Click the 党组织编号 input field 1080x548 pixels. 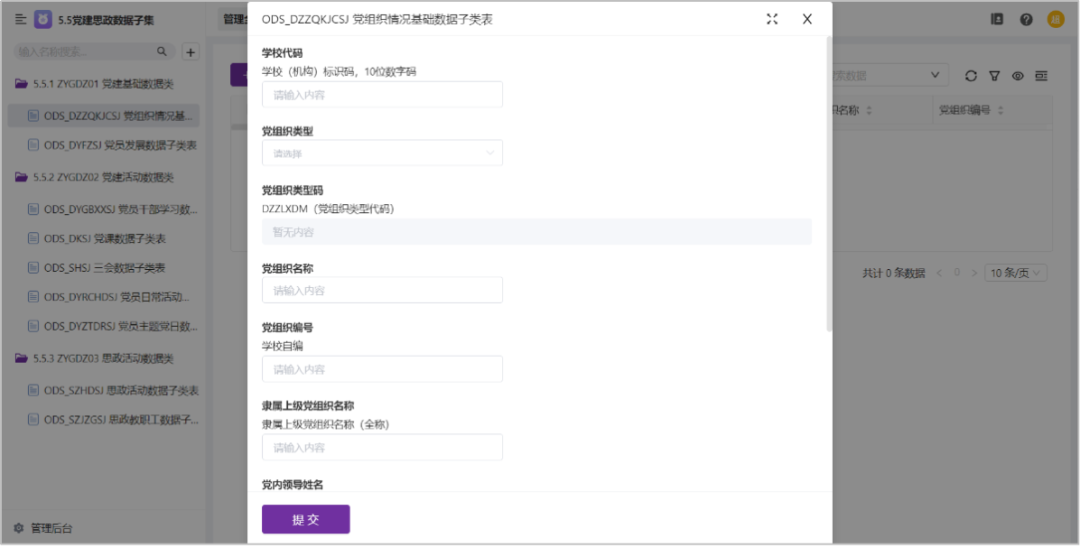pyautogui.click(x=382, y=369)
